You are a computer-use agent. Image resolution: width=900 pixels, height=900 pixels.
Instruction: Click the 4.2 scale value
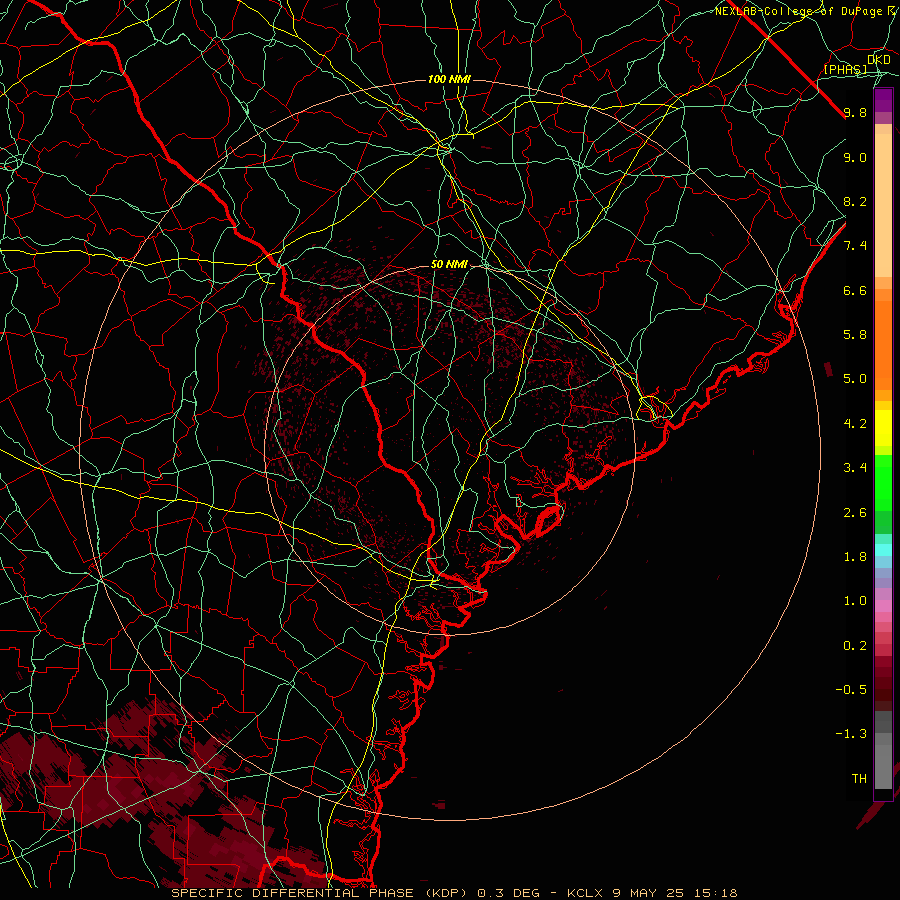[855, 424]
